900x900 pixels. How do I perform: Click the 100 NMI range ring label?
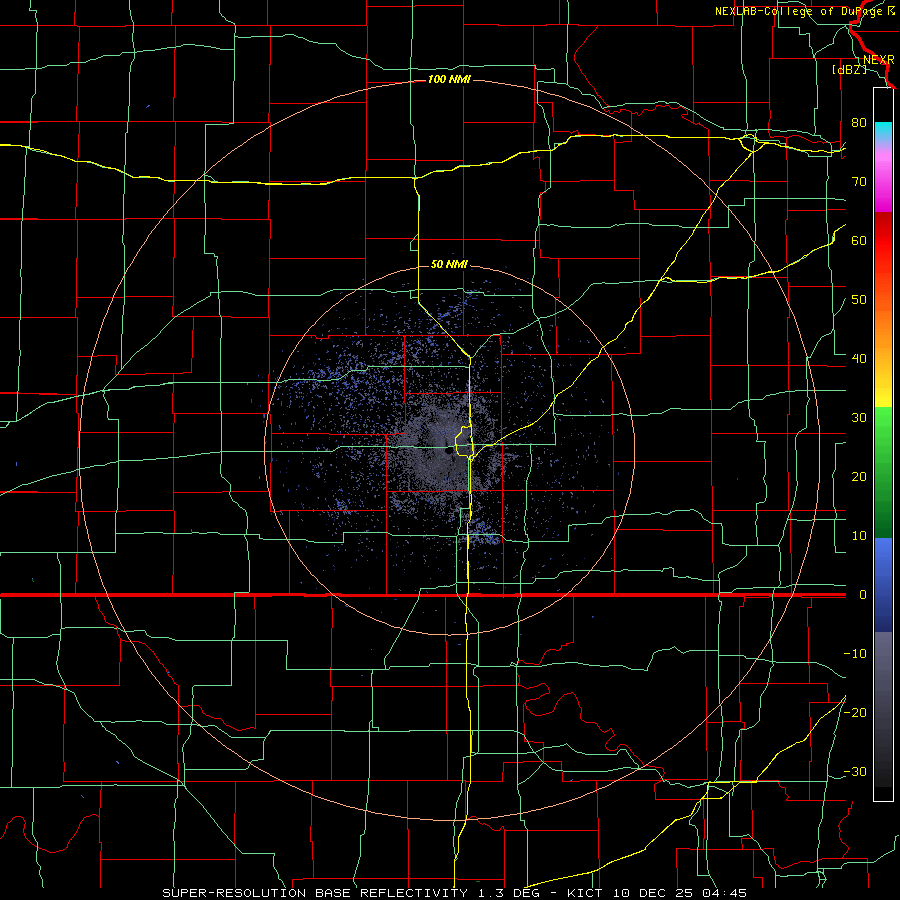(x=449, y=79)
